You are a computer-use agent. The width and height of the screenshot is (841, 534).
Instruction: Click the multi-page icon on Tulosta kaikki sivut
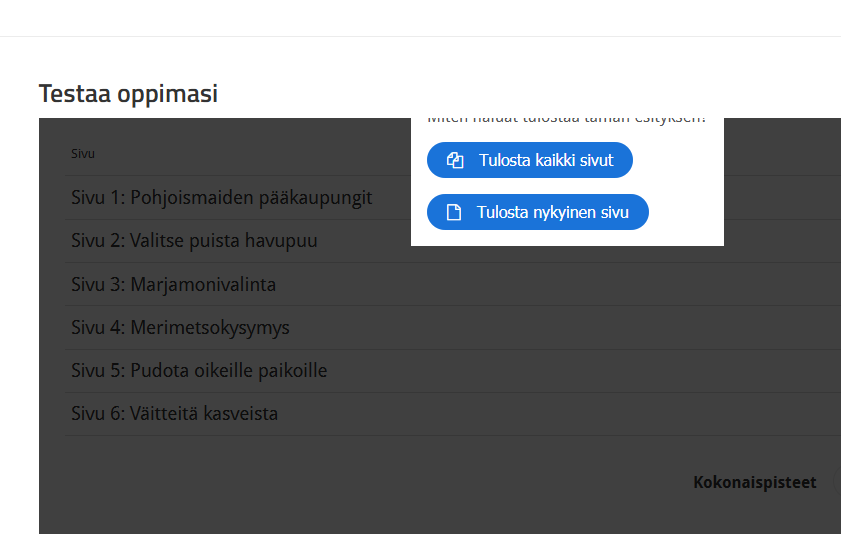[x=455, y=160]
